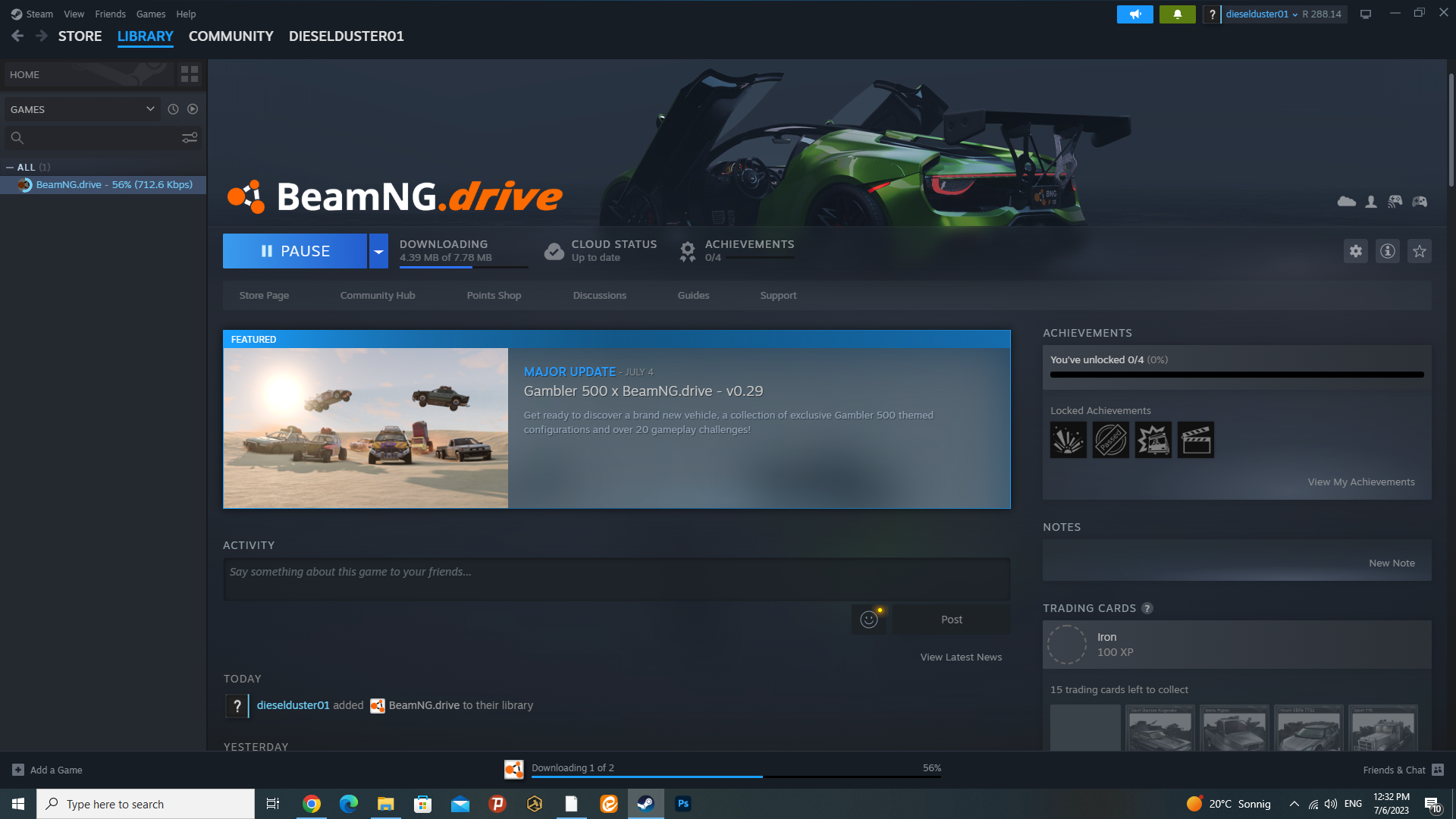
Task: Go to the COMMUNITY tab
Action: click(x=231, y=36)
